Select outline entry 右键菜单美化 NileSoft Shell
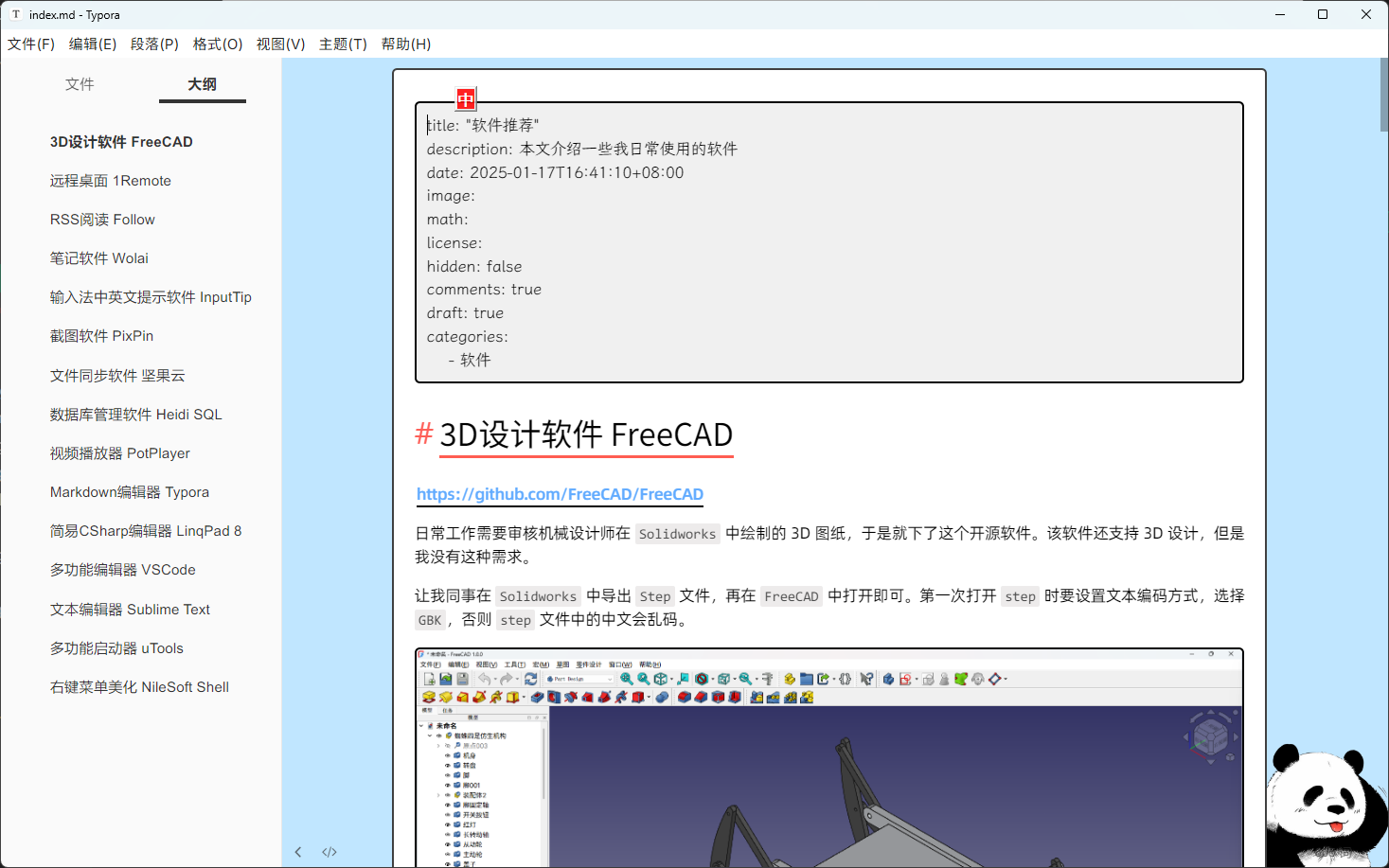This screenshot has width=1389, height=868. pyautogui.click(x=139, y=687)
